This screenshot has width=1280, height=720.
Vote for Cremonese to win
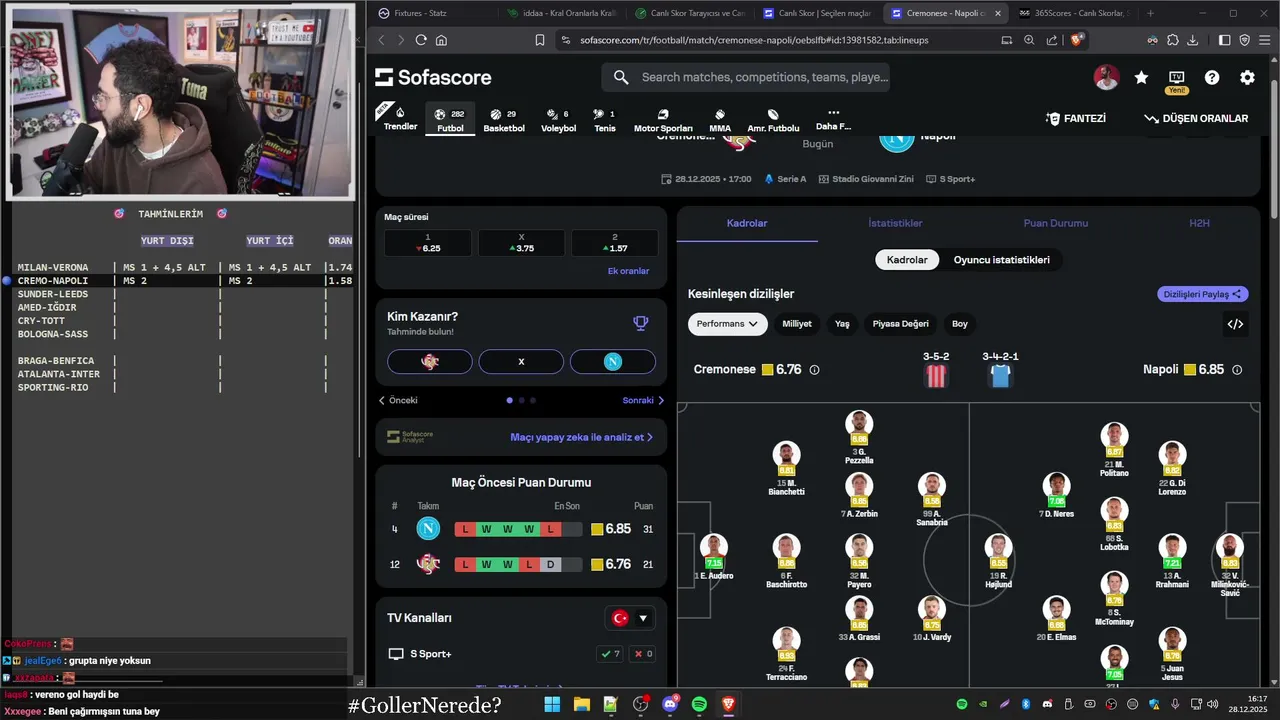[430, 361]
